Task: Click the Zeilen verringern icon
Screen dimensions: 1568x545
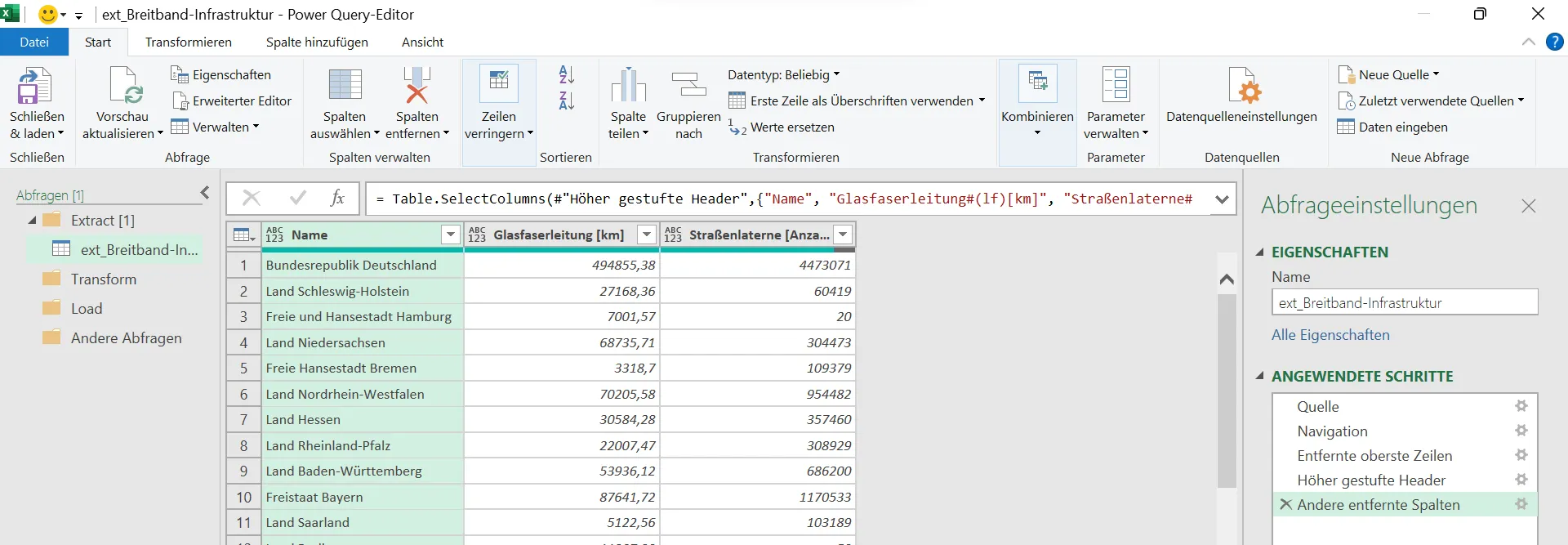Action: [x=499, y=83]
